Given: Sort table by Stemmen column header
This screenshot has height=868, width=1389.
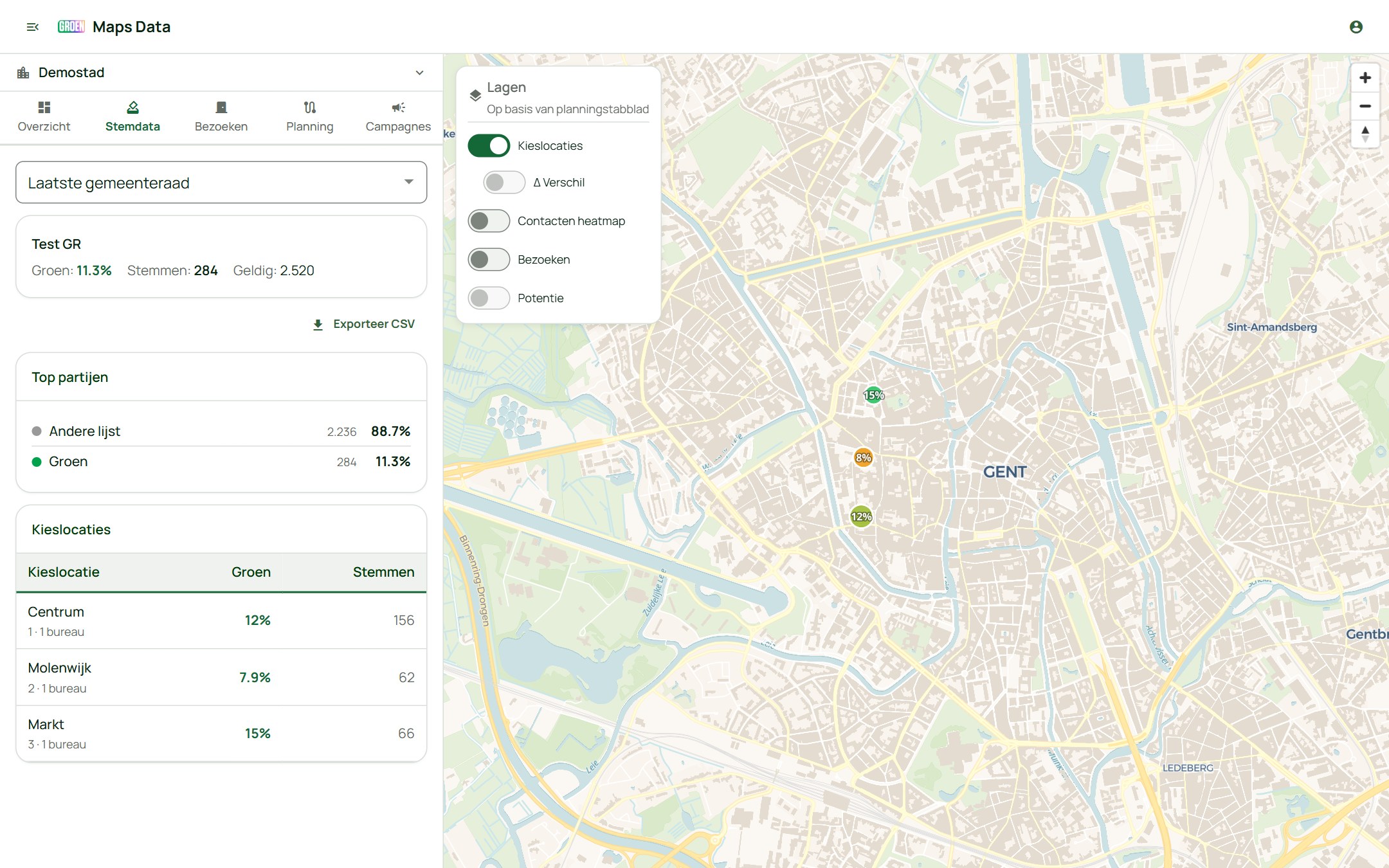Looking at the screenshot, I should 383,572.
